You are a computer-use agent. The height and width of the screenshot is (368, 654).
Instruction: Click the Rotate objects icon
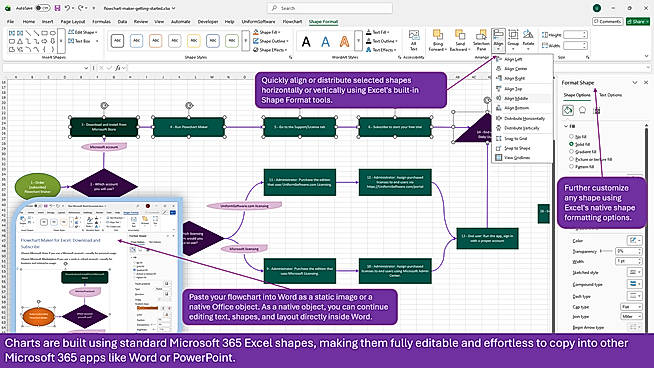click(x=528, y=40)
